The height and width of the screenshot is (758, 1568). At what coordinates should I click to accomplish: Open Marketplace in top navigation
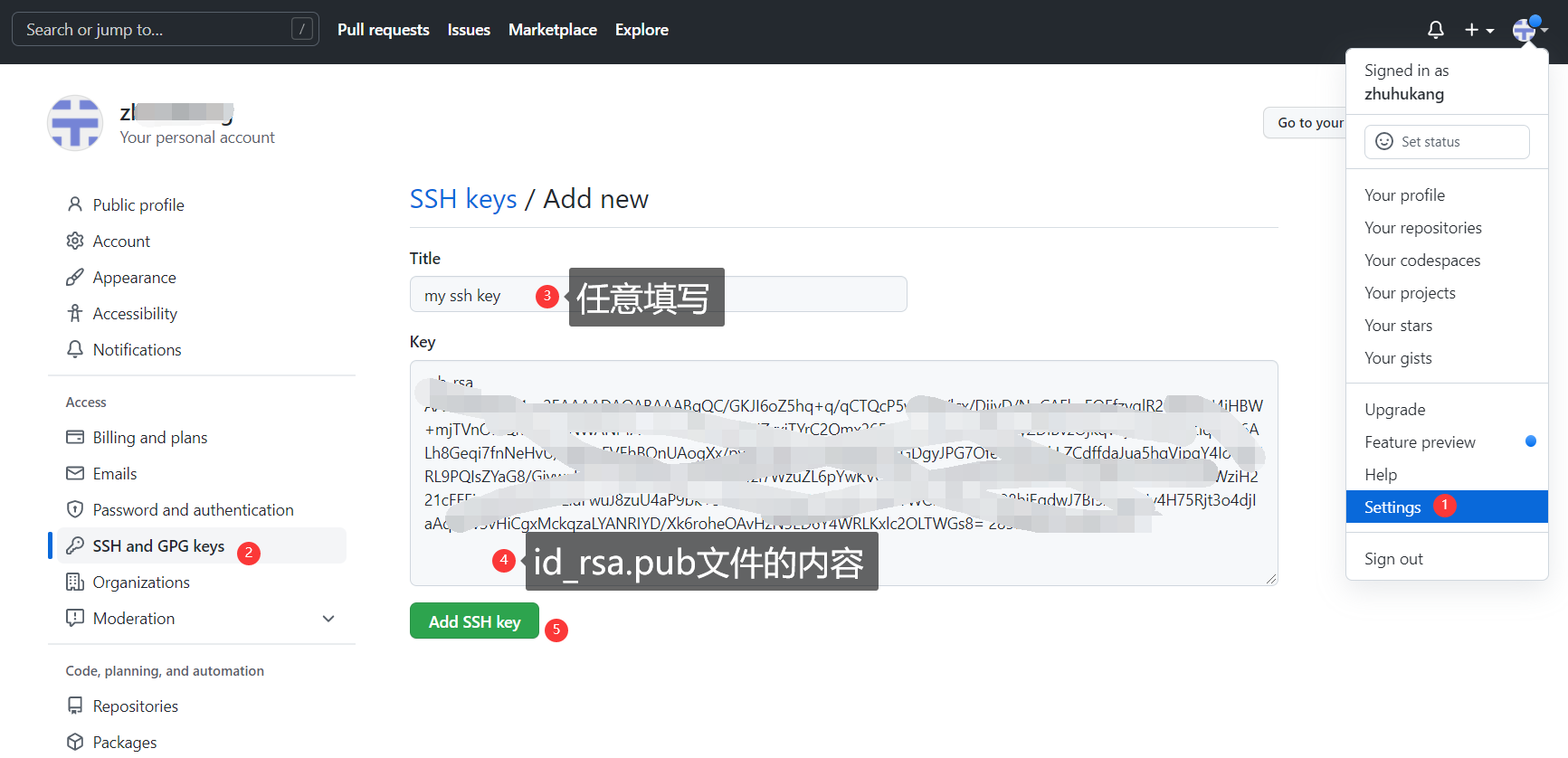(553, 30)
